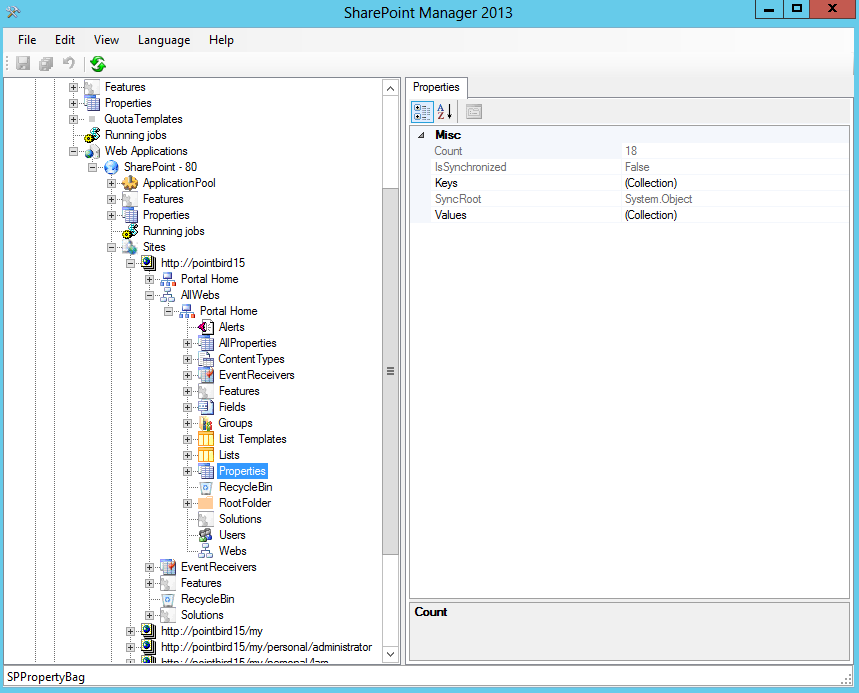Expand the Lists tree node
859x693 pixels.
188,455
